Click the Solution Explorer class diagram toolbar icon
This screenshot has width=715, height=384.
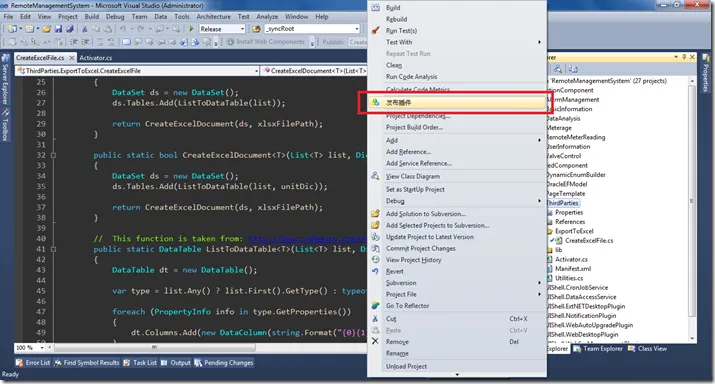pyautogui.click(x=558, y=69)
